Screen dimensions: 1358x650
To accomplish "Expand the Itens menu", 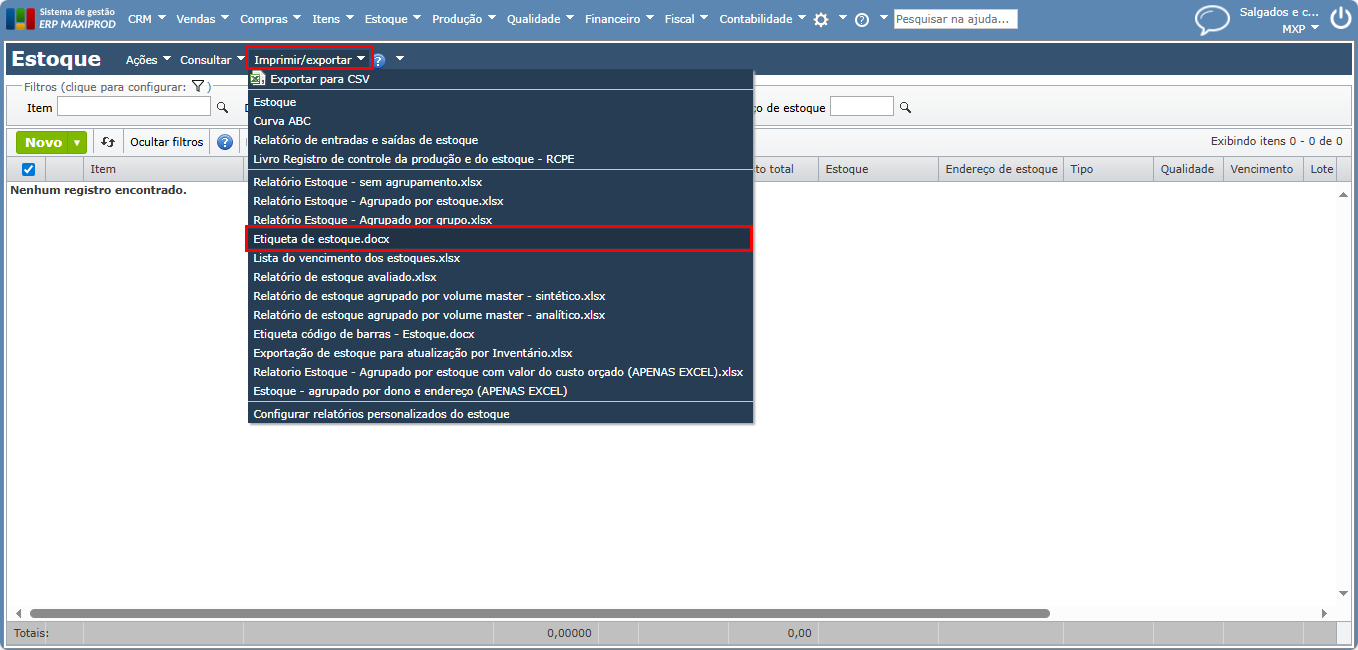I will point(333,19).
